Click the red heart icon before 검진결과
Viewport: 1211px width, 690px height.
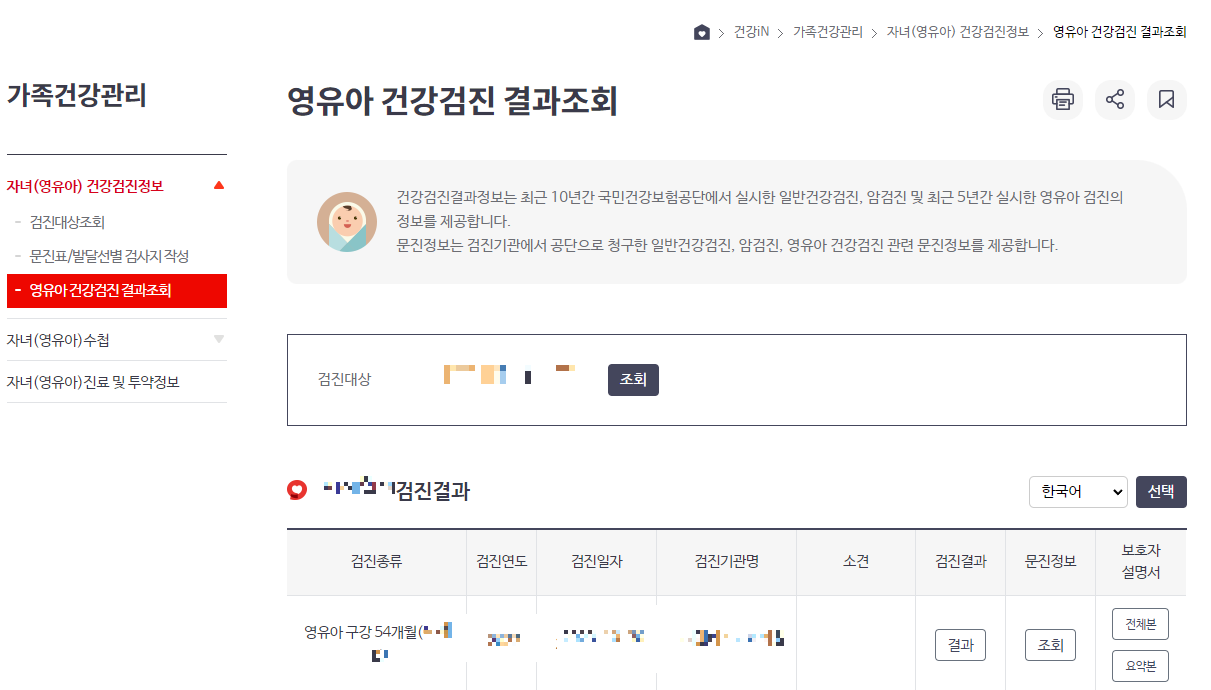[x=297, y=489]
